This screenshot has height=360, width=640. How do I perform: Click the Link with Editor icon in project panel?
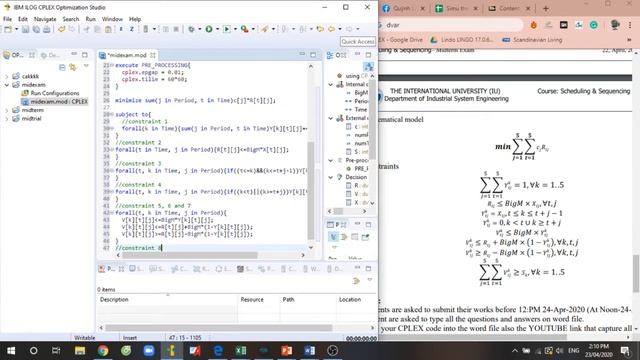coord(73,67)
